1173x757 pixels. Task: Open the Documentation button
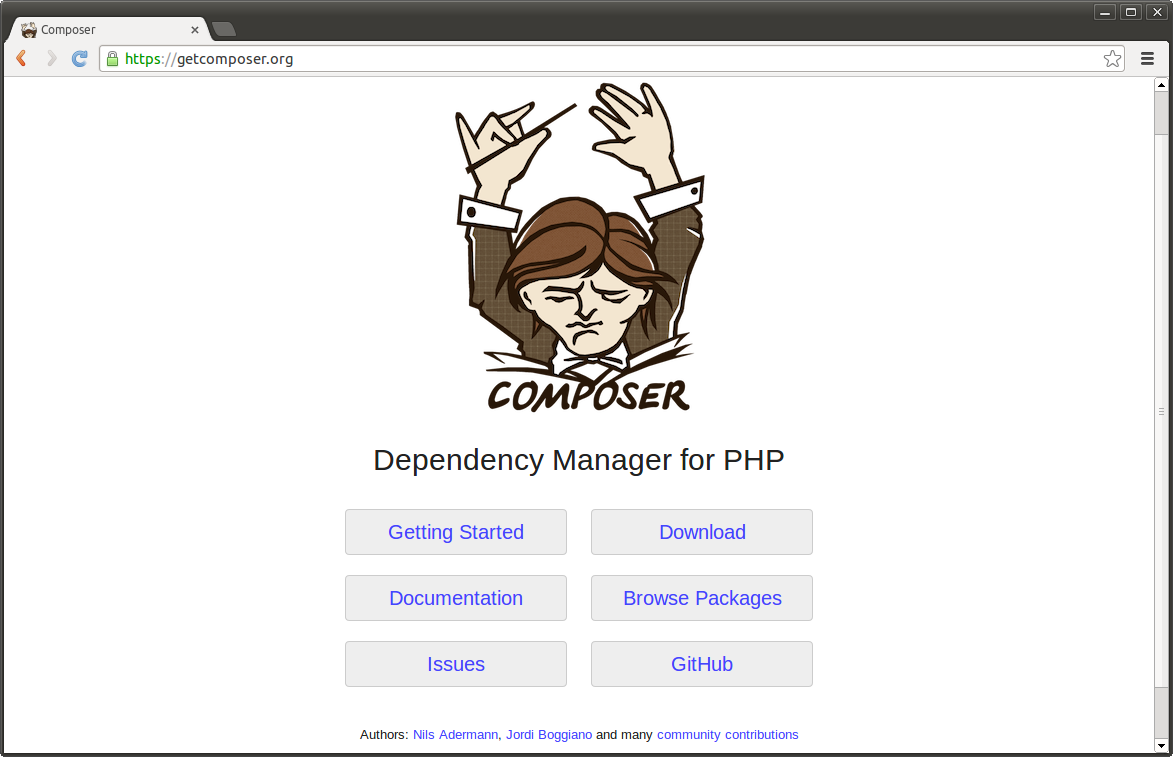tap(456, 598)
